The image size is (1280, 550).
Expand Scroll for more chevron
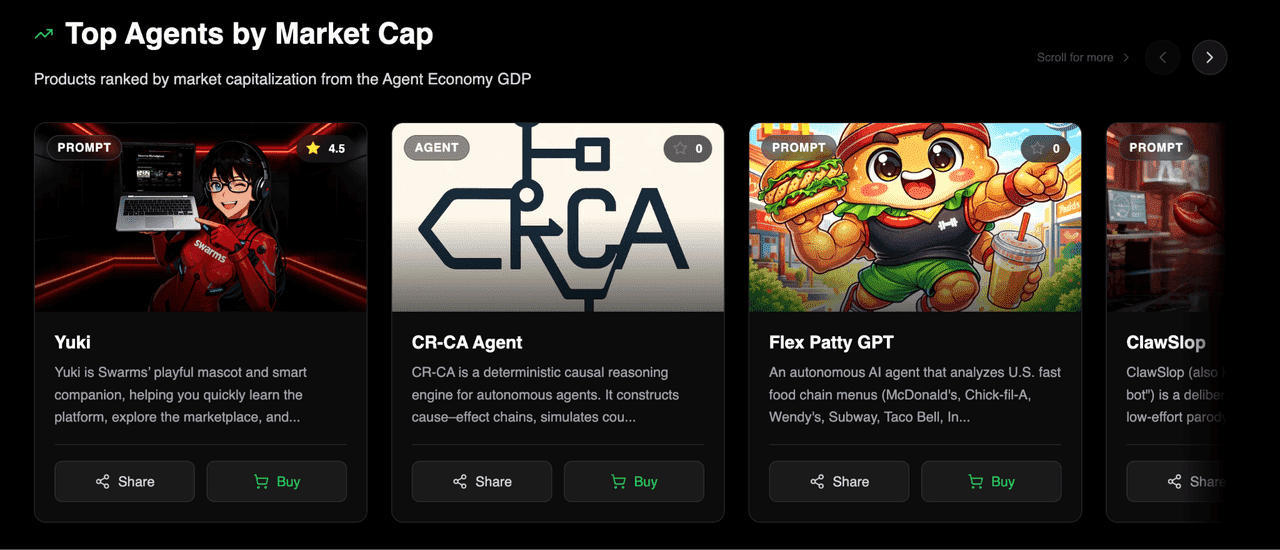(x=1126, y=58)
